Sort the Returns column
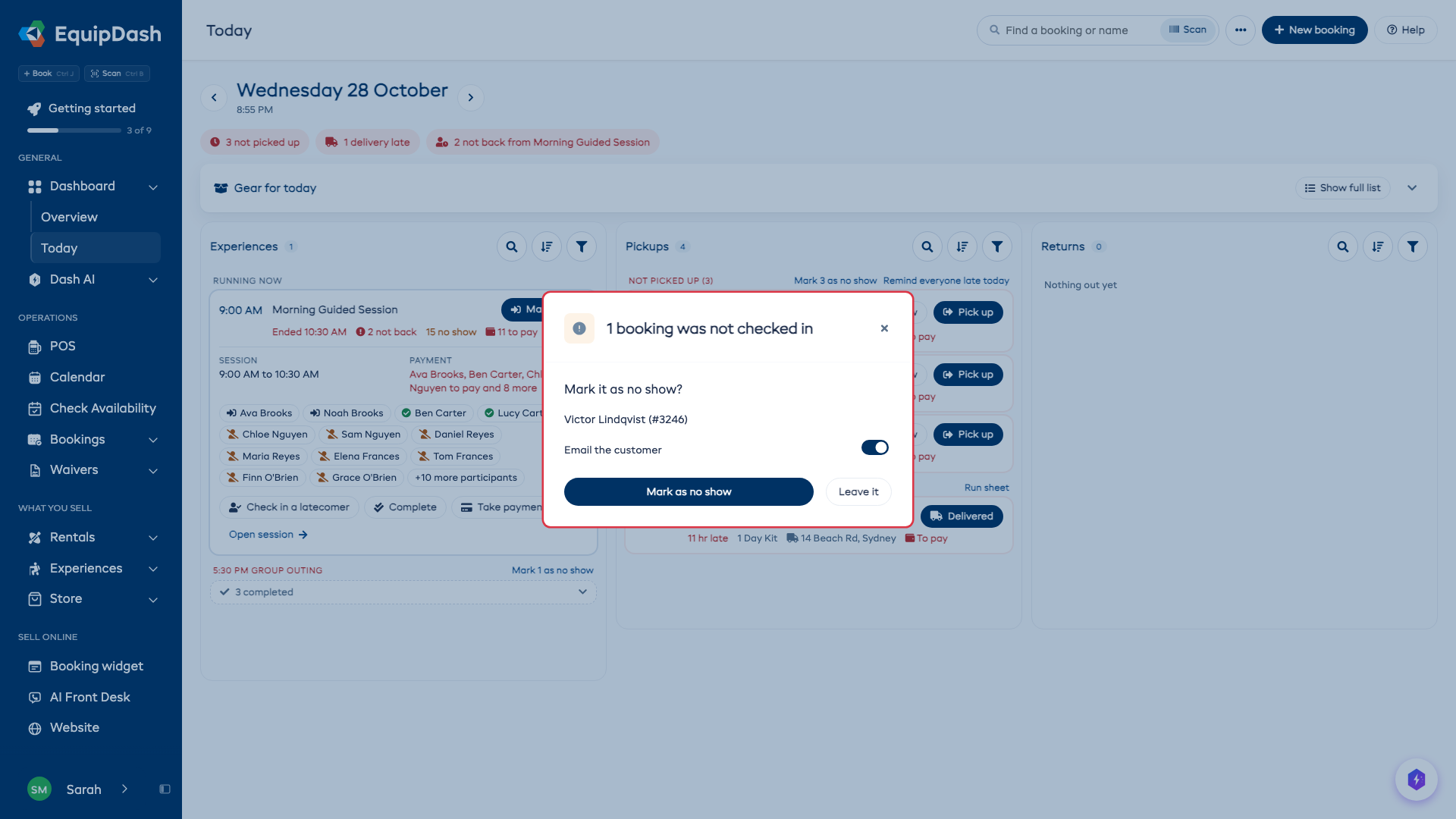Image resolution: width=1456 pixels, height=819 pixels. [1378, 246]
